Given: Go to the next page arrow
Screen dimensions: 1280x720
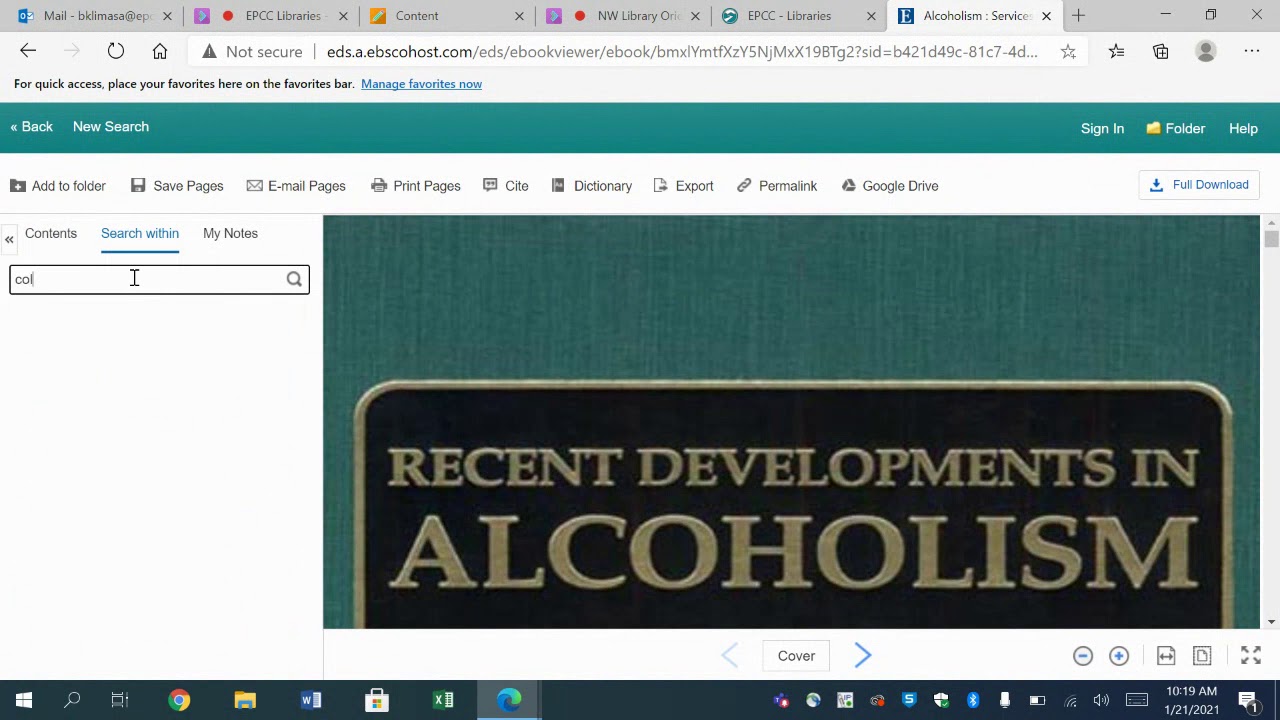Looking at the screenshot, I should pyautogui.click(x=863, y=656).
